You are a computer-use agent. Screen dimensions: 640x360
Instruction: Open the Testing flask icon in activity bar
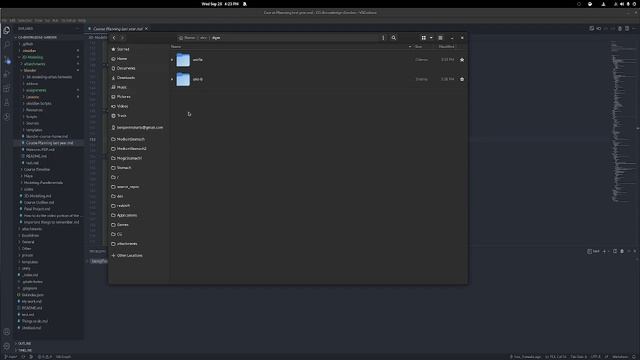click(7, 103)
